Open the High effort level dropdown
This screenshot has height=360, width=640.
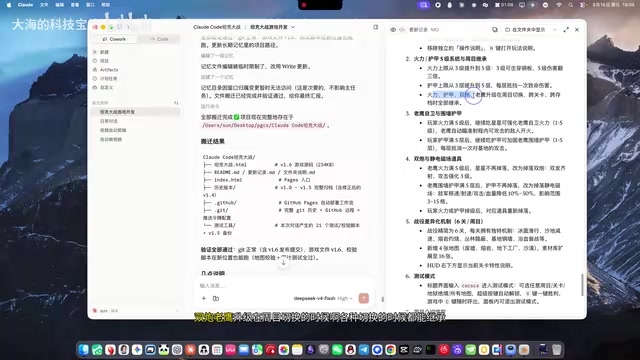pos(345,298)
